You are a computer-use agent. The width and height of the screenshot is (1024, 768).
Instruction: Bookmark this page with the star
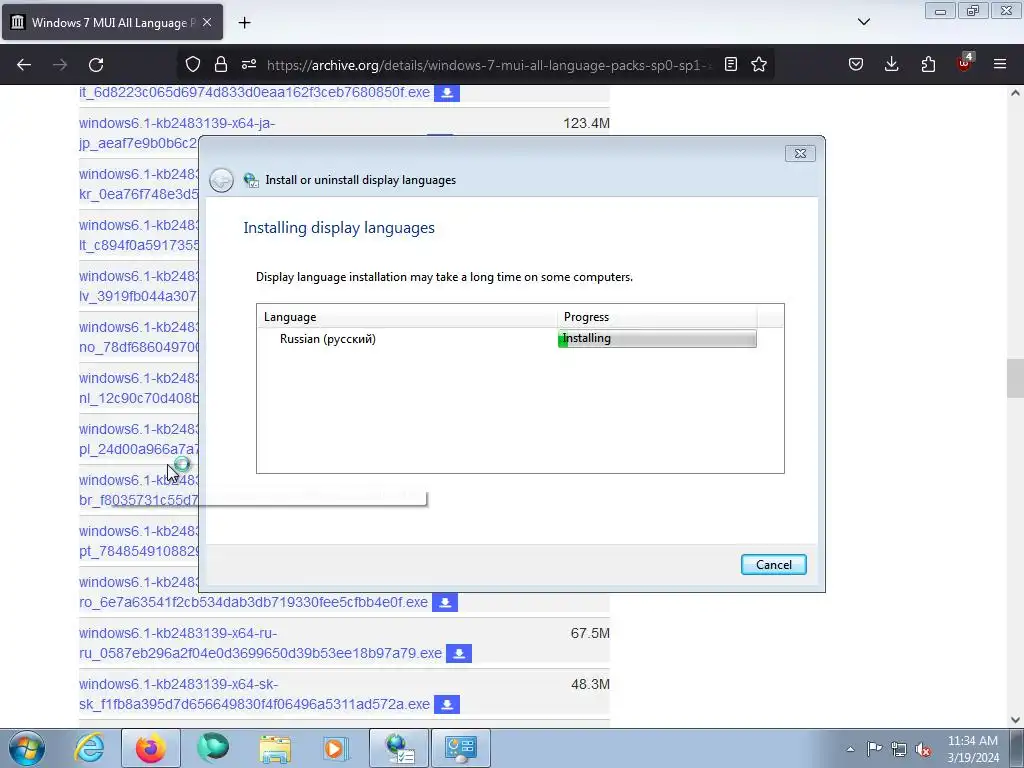coord(759,64)
